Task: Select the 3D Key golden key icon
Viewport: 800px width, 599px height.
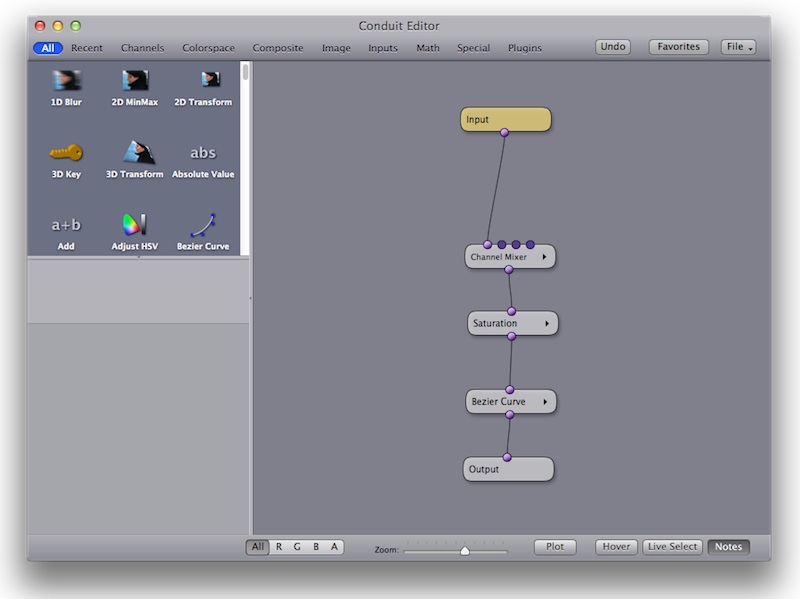Action: [66, 153]
